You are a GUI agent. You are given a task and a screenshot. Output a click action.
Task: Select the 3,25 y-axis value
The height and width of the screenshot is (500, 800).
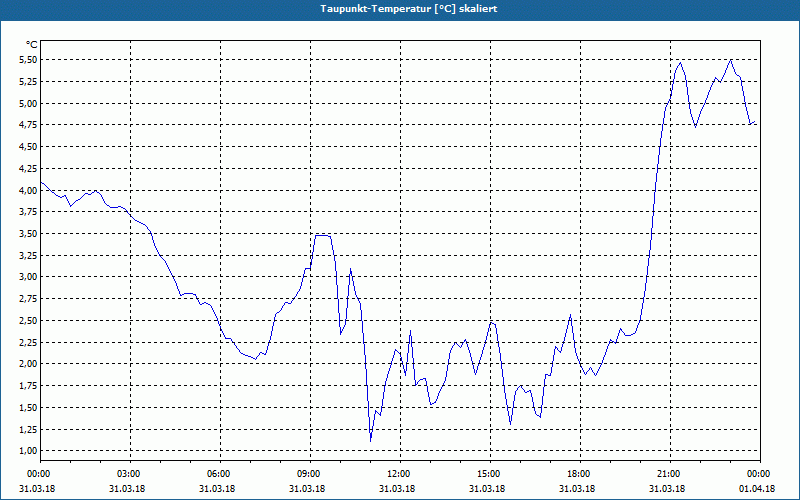pyautogui.click(x=28, y=255)
